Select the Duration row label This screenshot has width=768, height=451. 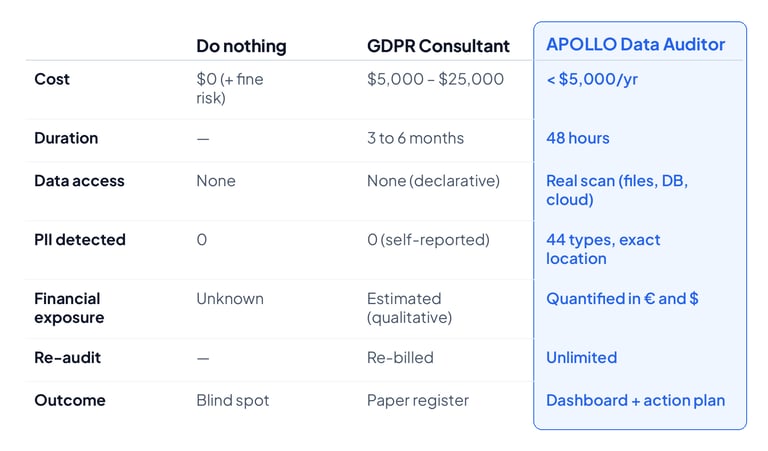pyautogui.click(x=65, y=138)
